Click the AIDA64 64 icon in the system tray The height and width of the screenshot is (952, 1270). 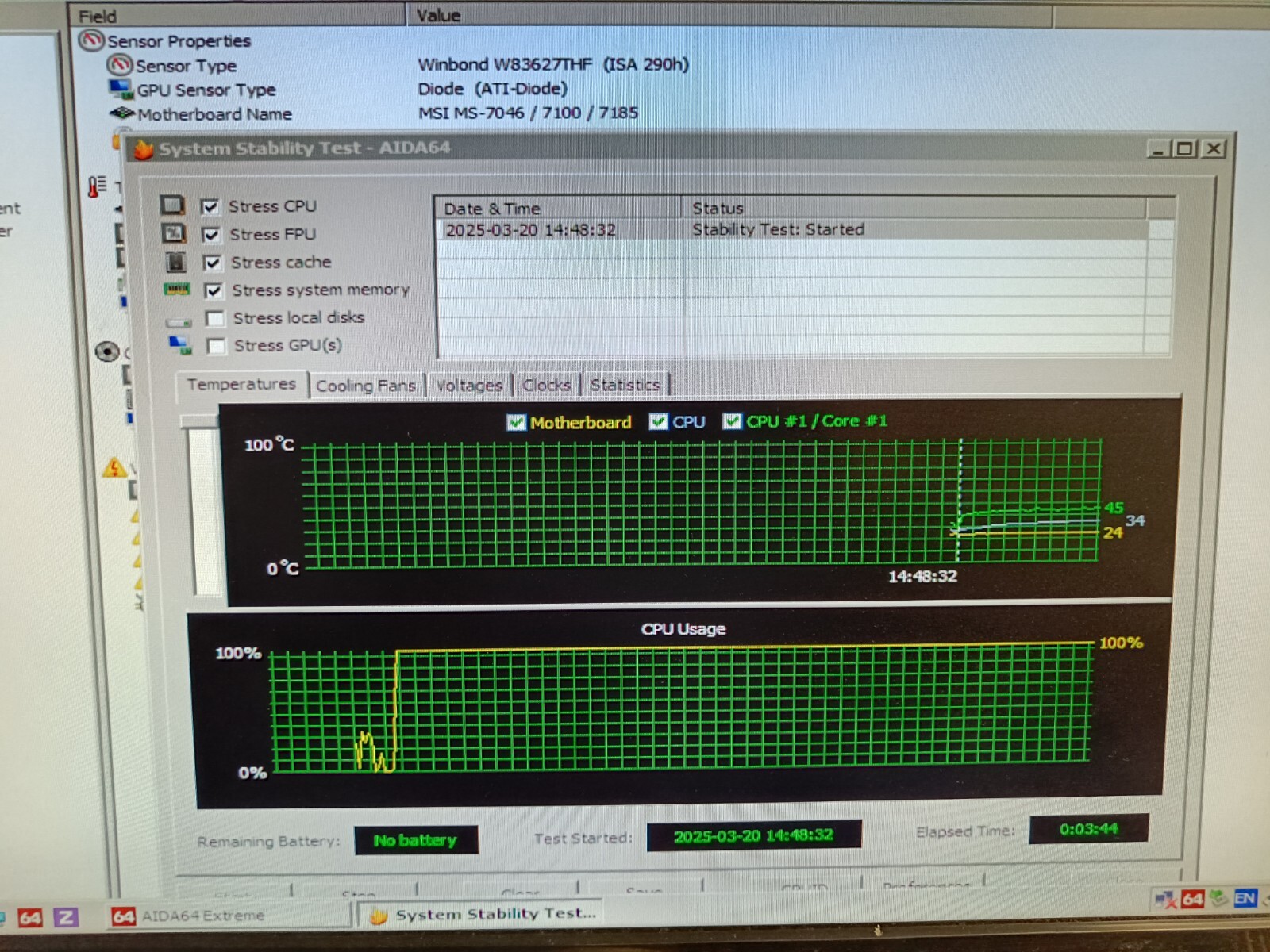[x=1192, y=899]
